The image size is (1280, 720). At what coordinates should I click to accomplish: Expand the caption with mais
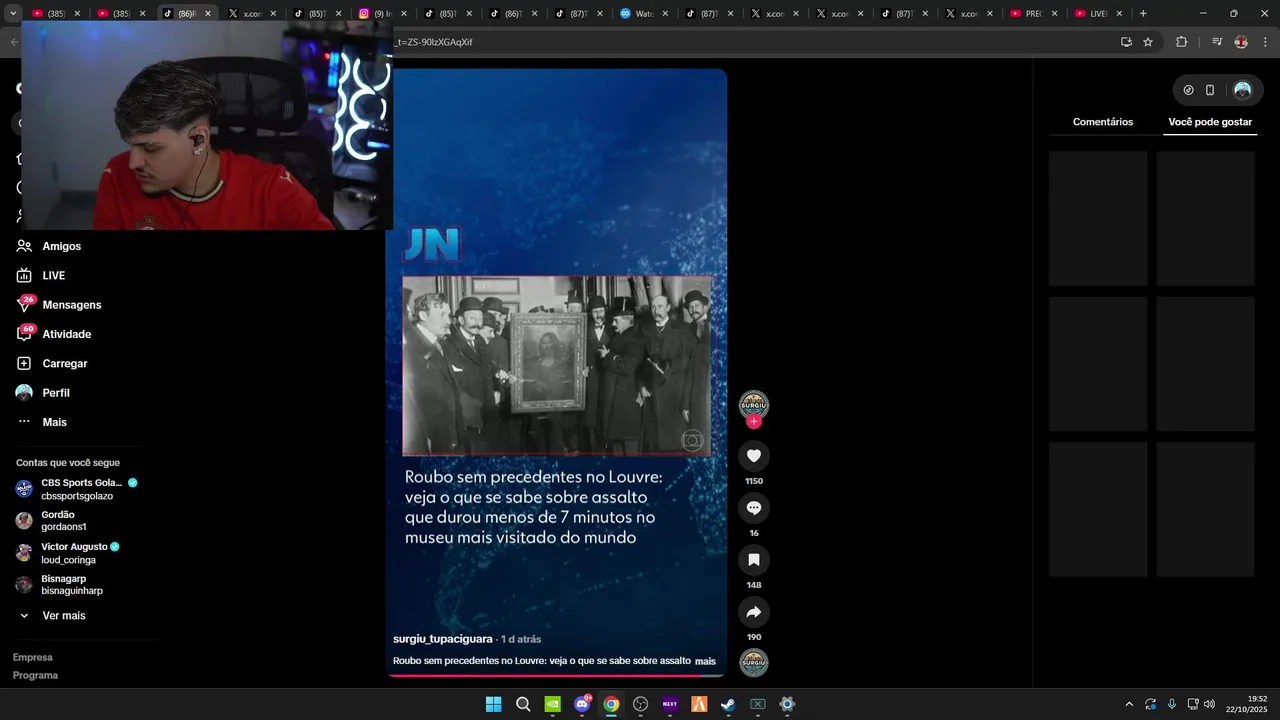click(x=705, y=661)
